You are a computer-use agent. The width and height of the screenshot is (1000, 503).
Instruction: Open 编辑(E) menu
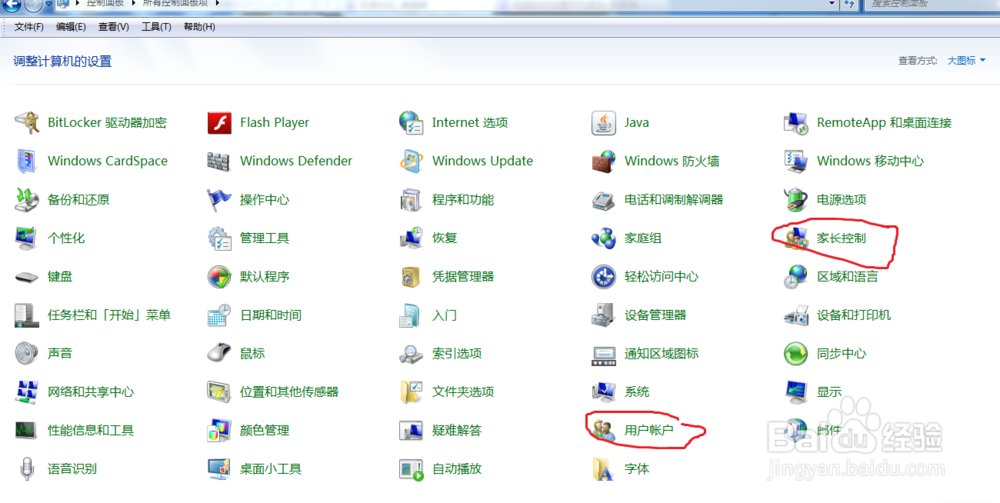tap(71, 27)
